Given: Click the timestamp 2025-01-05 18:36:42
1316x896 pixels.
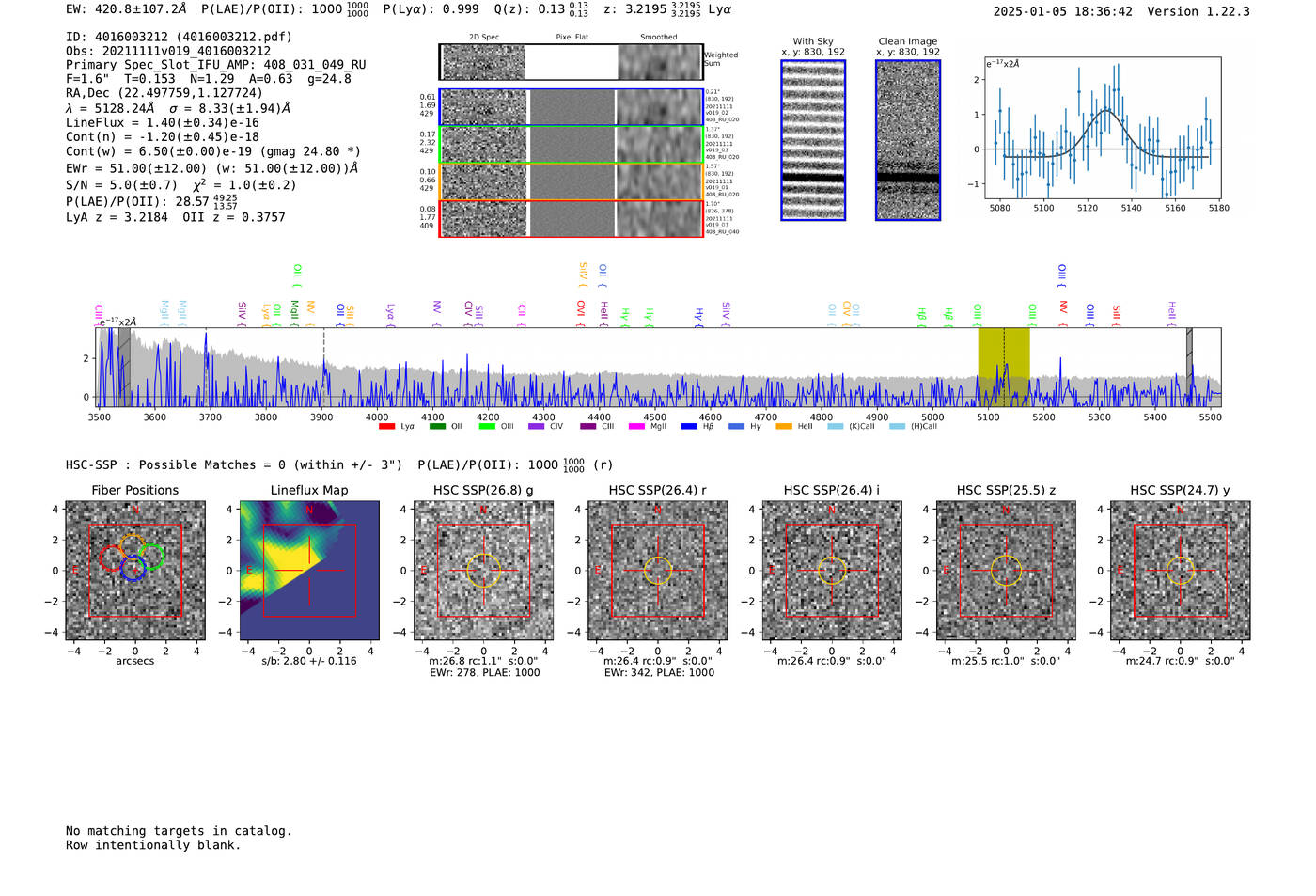Looking at the screenshot, I should click(x=1063, y=11).
